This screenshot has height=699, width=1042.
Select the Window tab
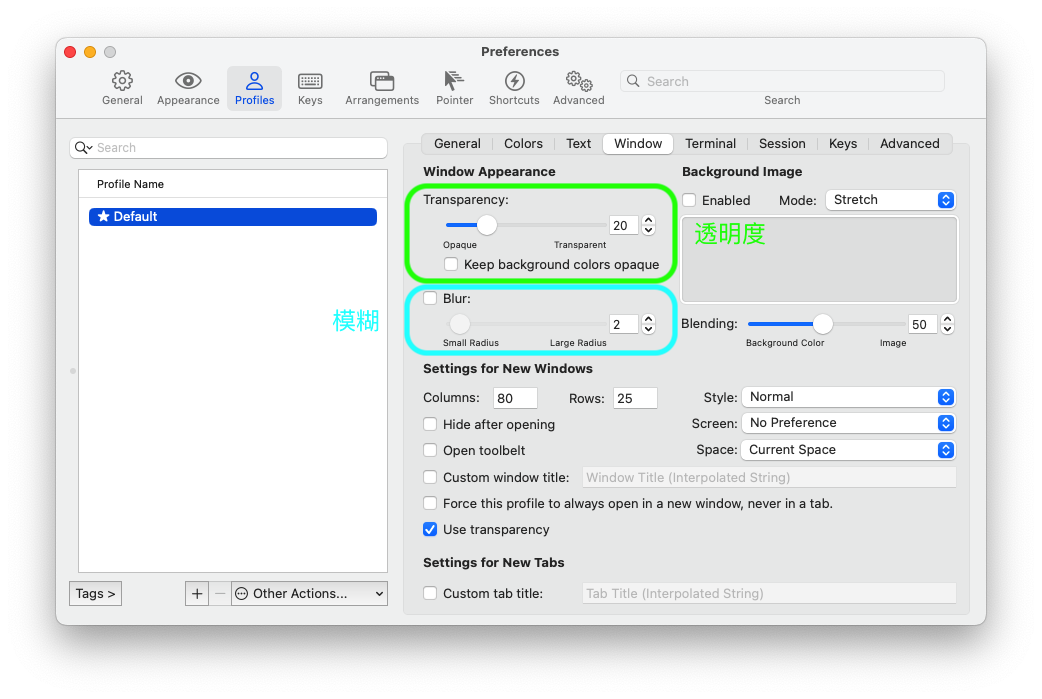coord(638,144)
